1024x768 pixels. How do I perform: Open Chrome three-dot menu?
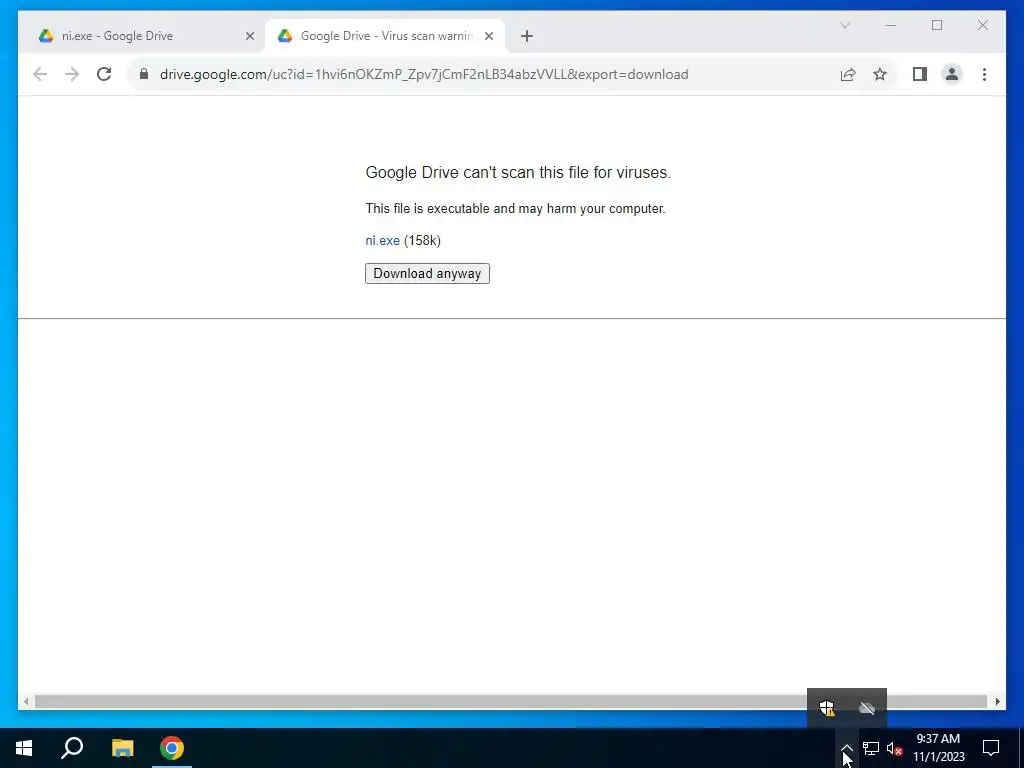[984, 74]
